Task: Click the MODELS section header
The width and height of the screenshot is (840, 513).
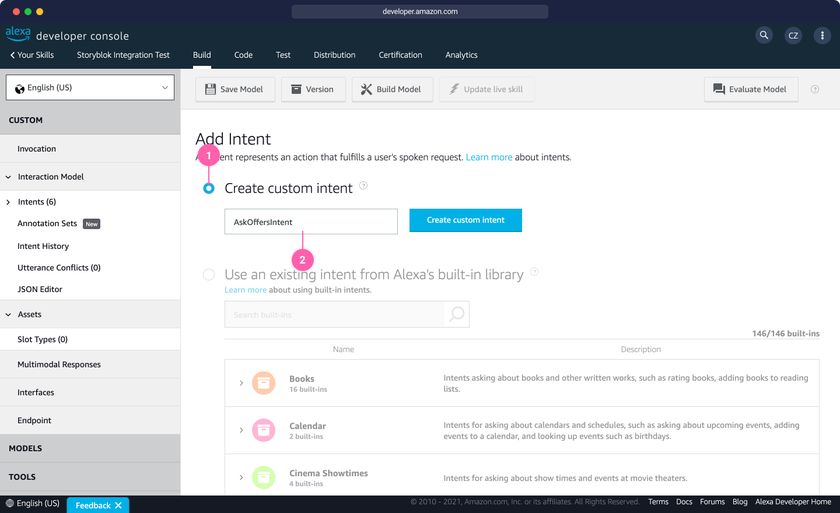Action: [x=90, y=448]
